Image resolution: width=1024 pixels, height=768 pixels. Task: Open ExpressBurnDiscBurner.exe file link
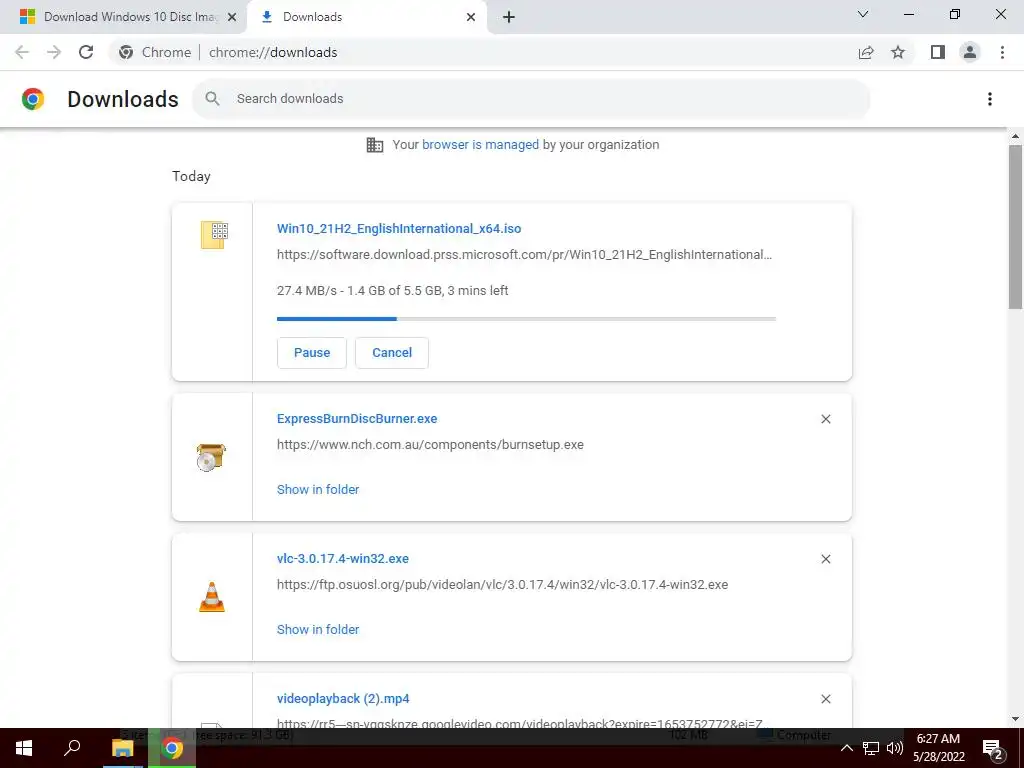357,419
